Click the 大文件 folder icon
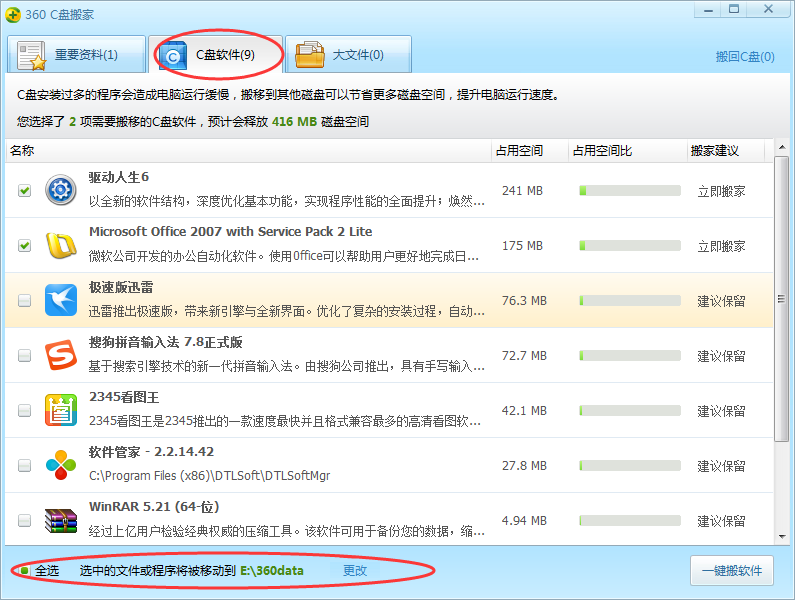Image resolution: width=795 pixels, height=600 pixels. tap(310, 55)
